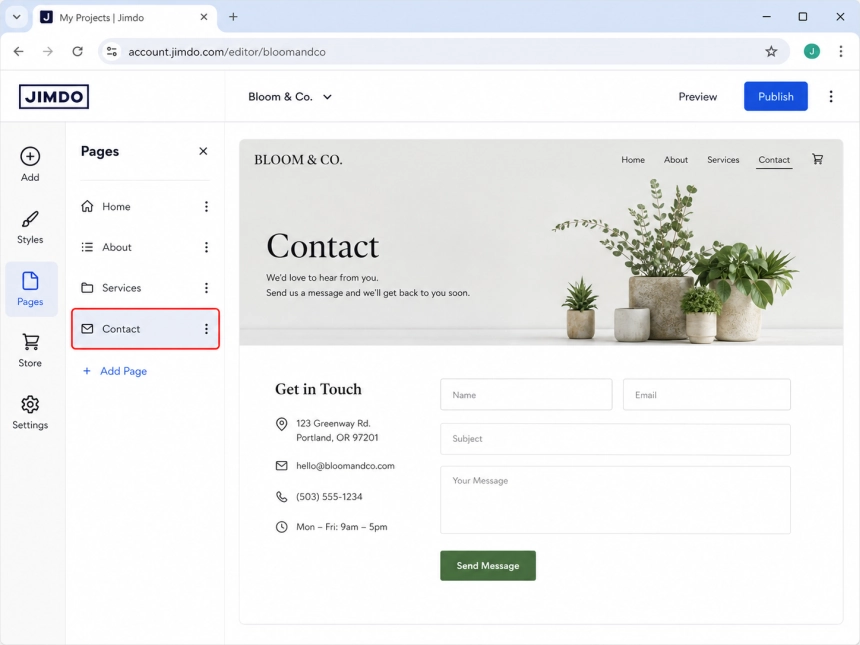
Task: Open options menu for Home page
Action: pos(206,206)
